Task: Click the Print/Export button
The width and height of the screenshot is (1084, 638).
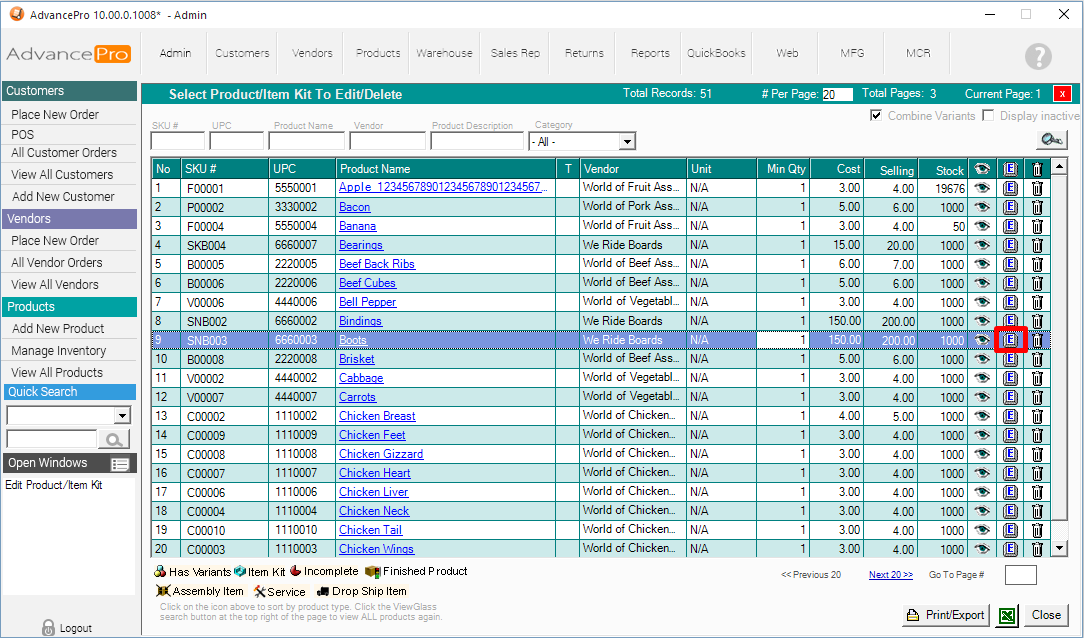Action: [946, 615]
